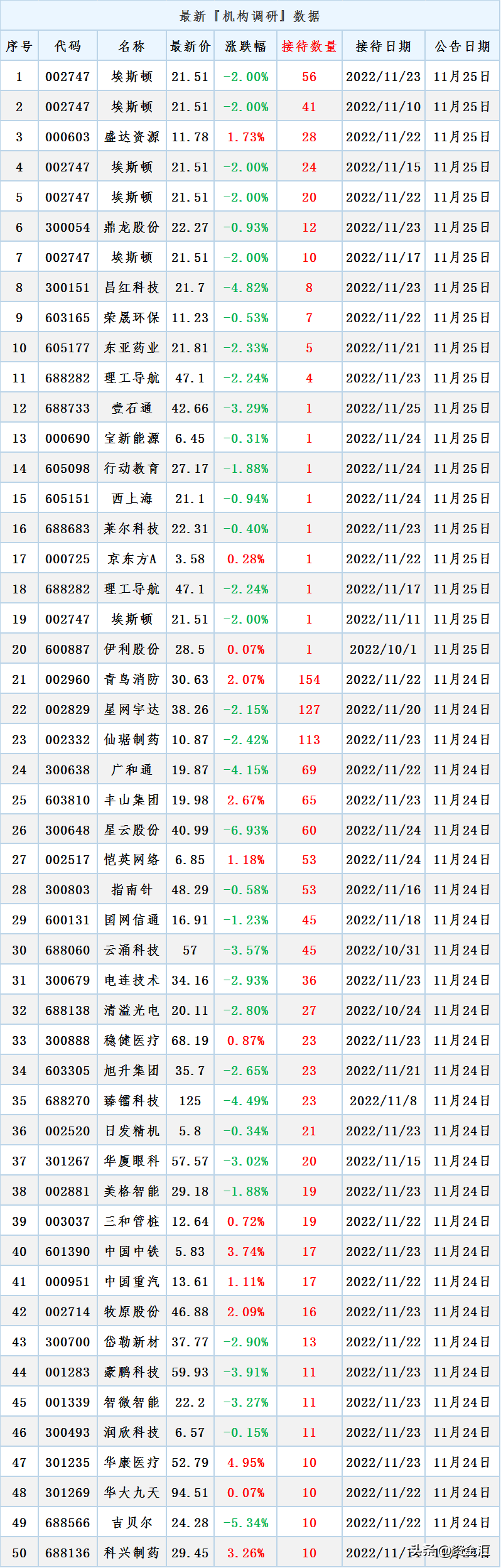Click the 最新价 column header
Image resolution: width=501 pixels, height=1568 pixels.
pyautogui.click(x=190, y=46)
